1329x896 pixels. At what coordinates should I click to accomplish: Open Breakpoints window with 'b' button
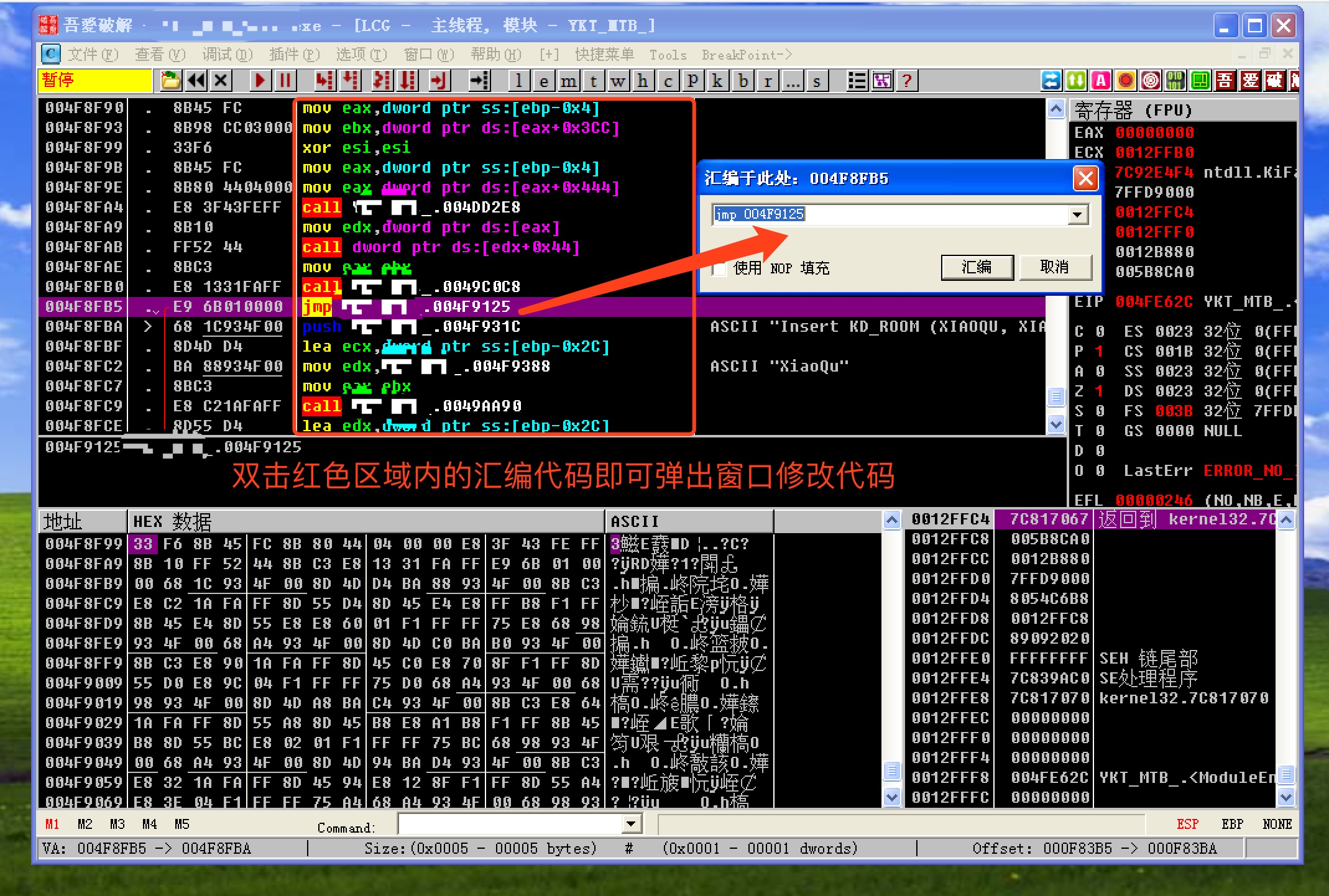tap(743, 81)
